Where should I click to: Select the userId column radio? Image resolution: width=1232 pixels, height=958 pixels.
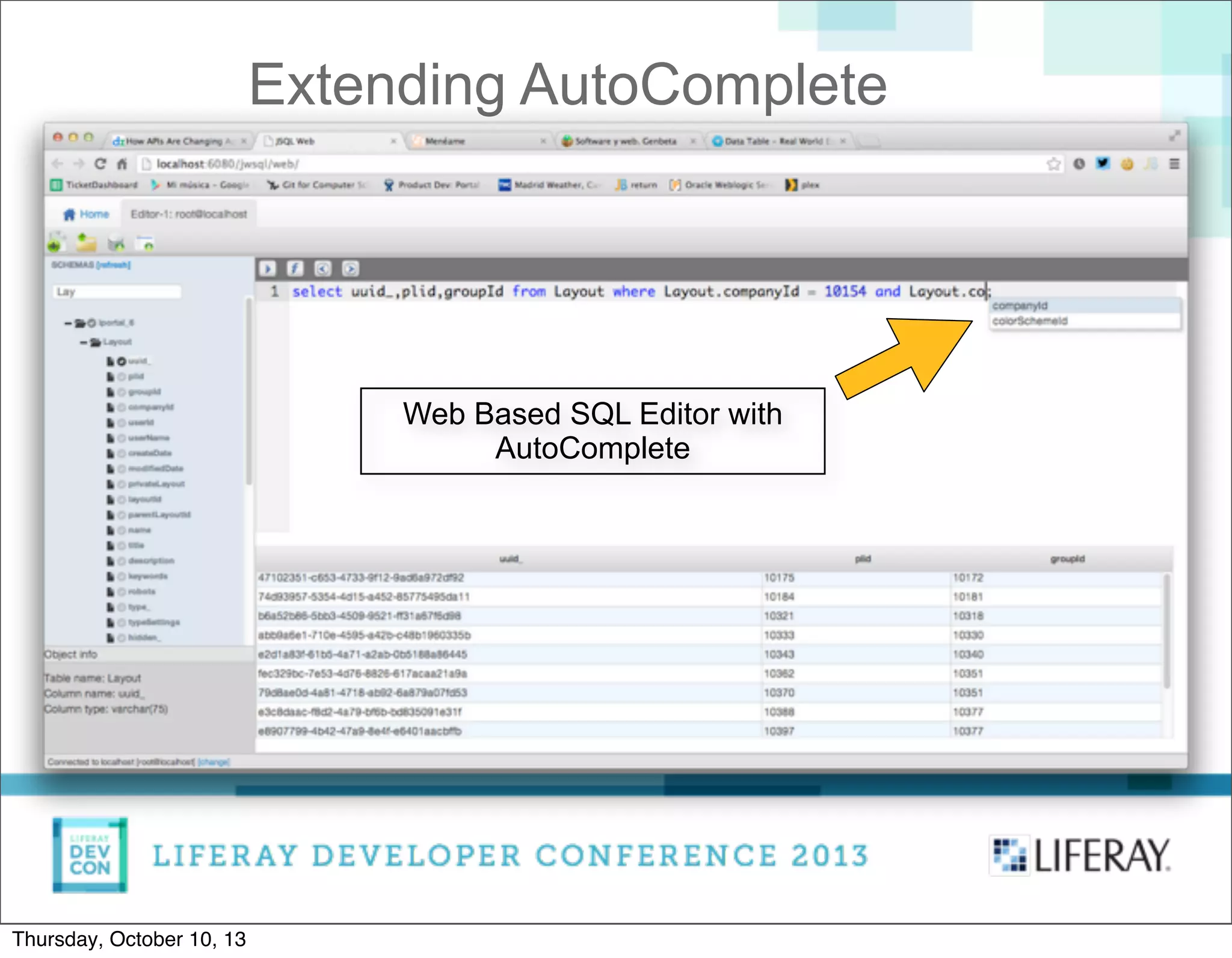pyautogui.click(x=122, y=423)
